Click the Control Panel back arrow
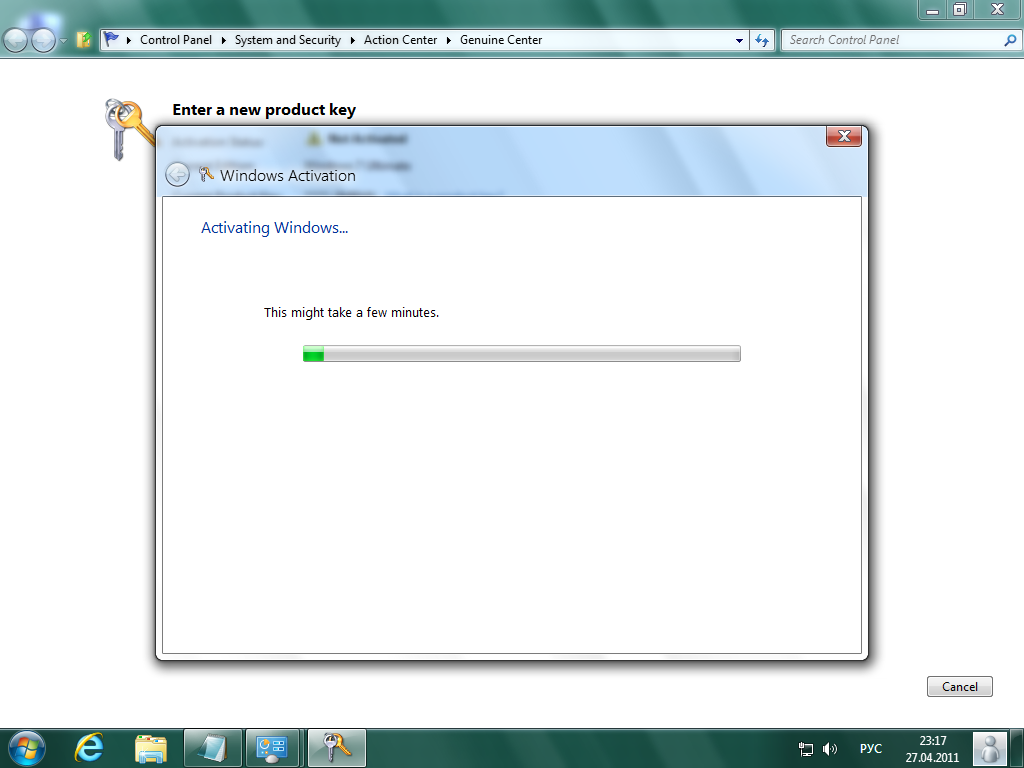Viewport: 1024px width, 768px height. [16, 40]
